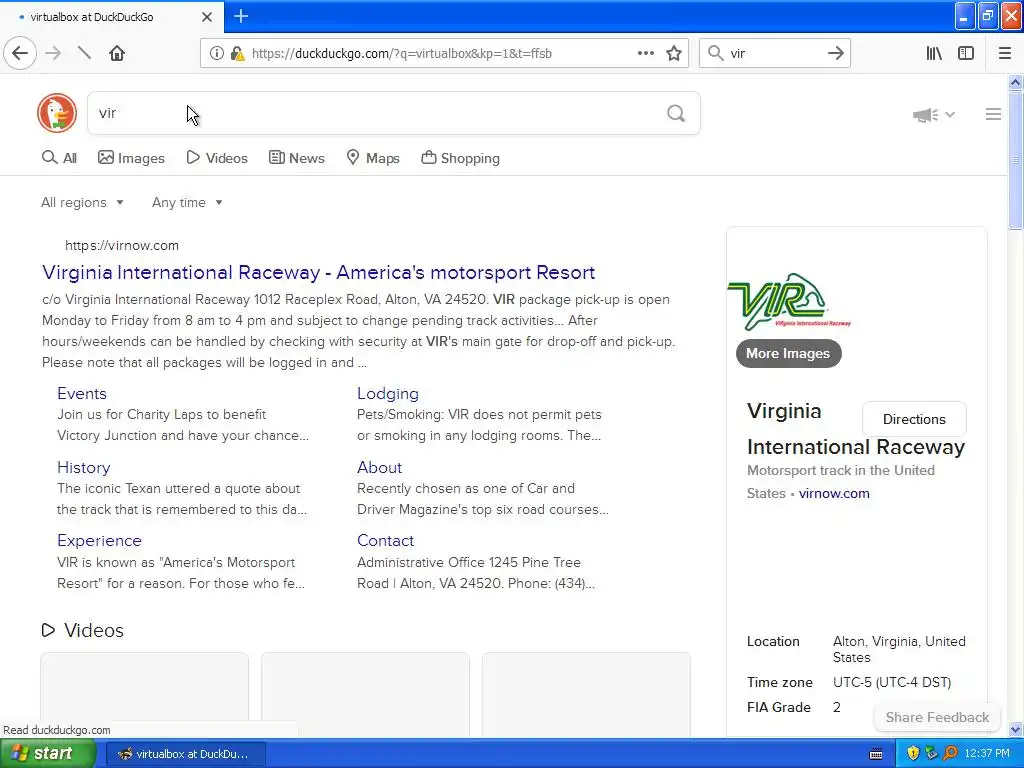Open the Firefox hamburger menu
The image size is (1024, 768).
click(x=1005, y=54)
